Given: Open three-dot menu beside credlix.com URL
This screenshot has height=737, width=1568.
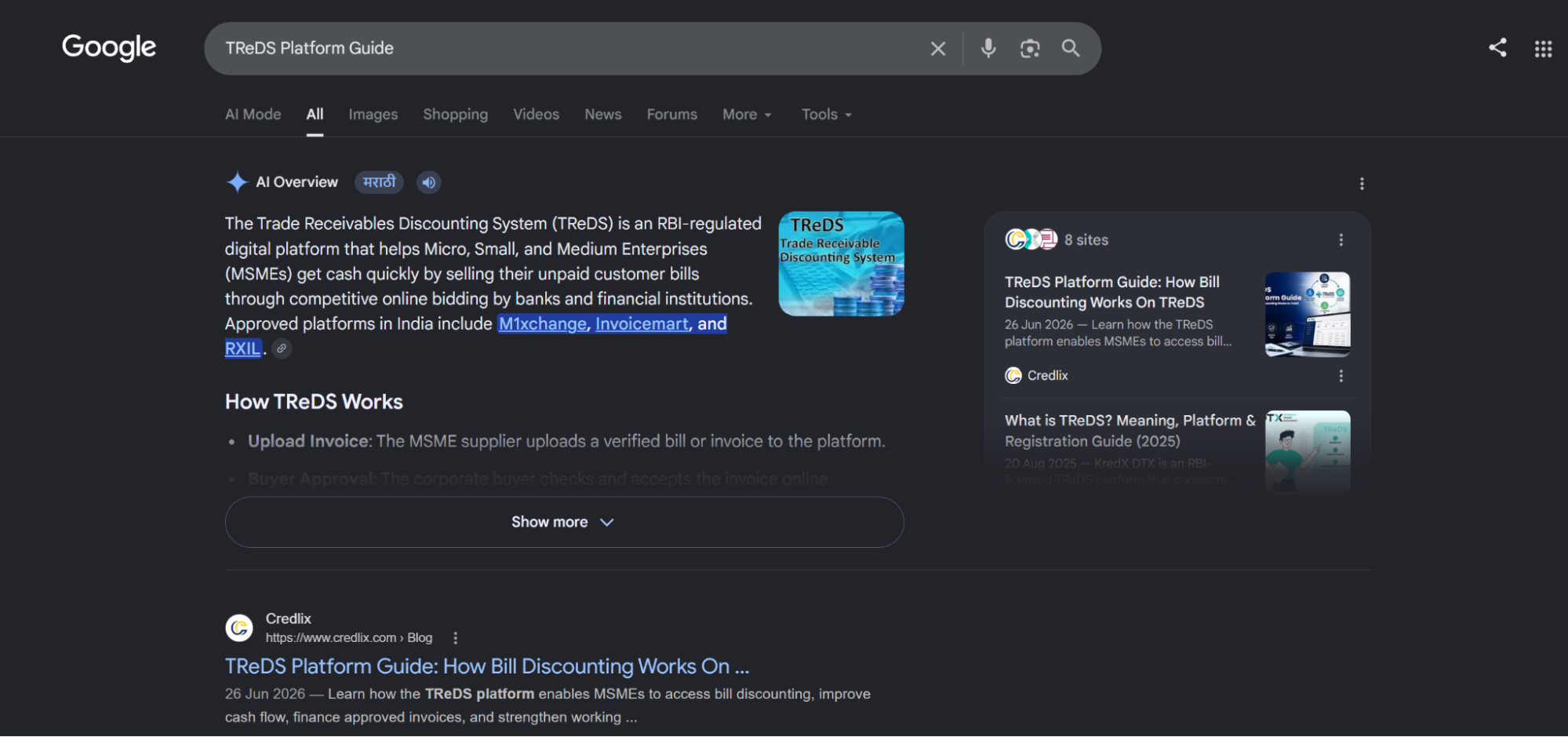Looking at the screenshot, I should (x=455, y=638).
